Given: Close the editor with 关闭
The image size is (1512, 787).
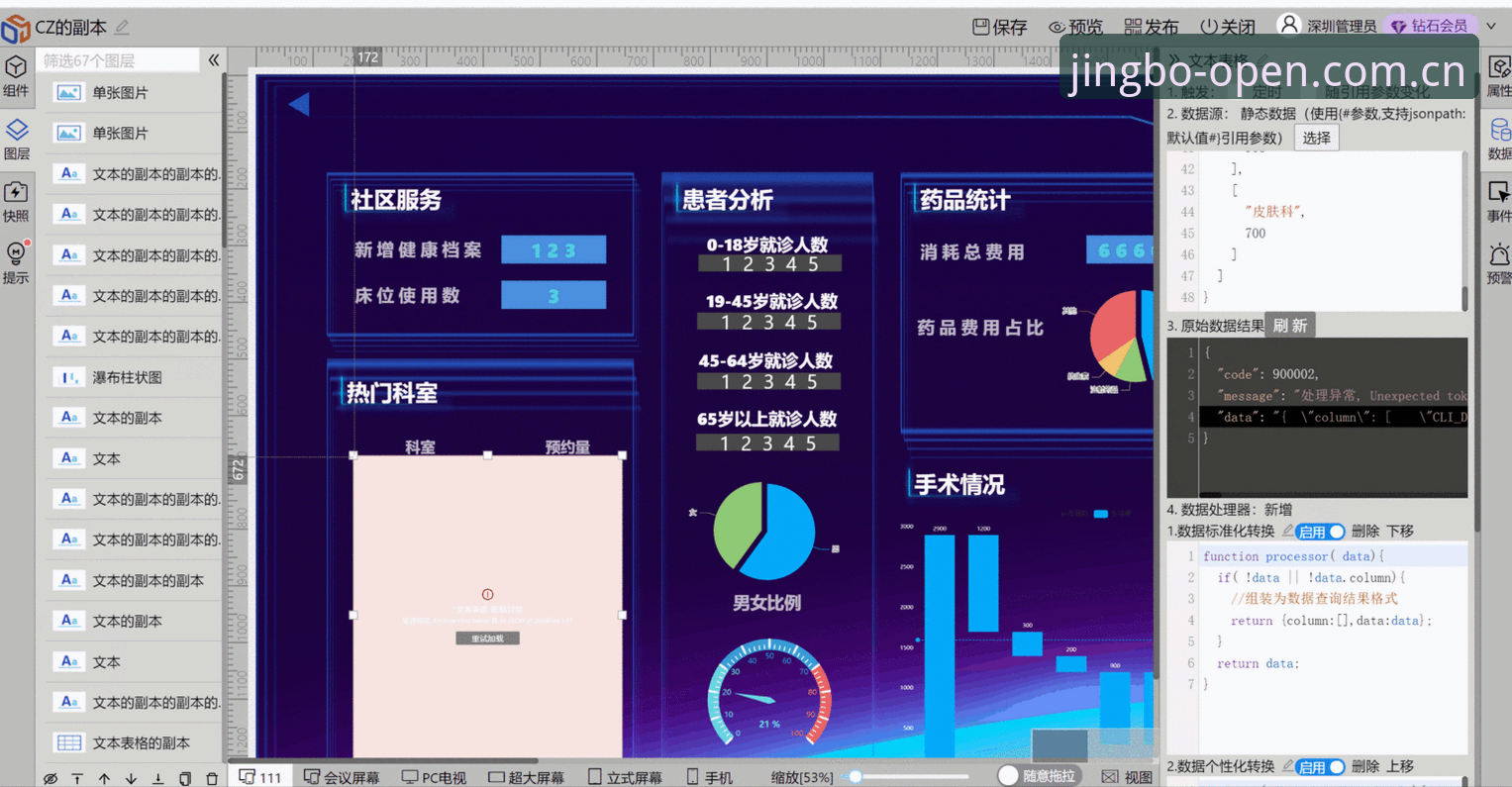Looking at the screenshot, I should [1228, 27].
